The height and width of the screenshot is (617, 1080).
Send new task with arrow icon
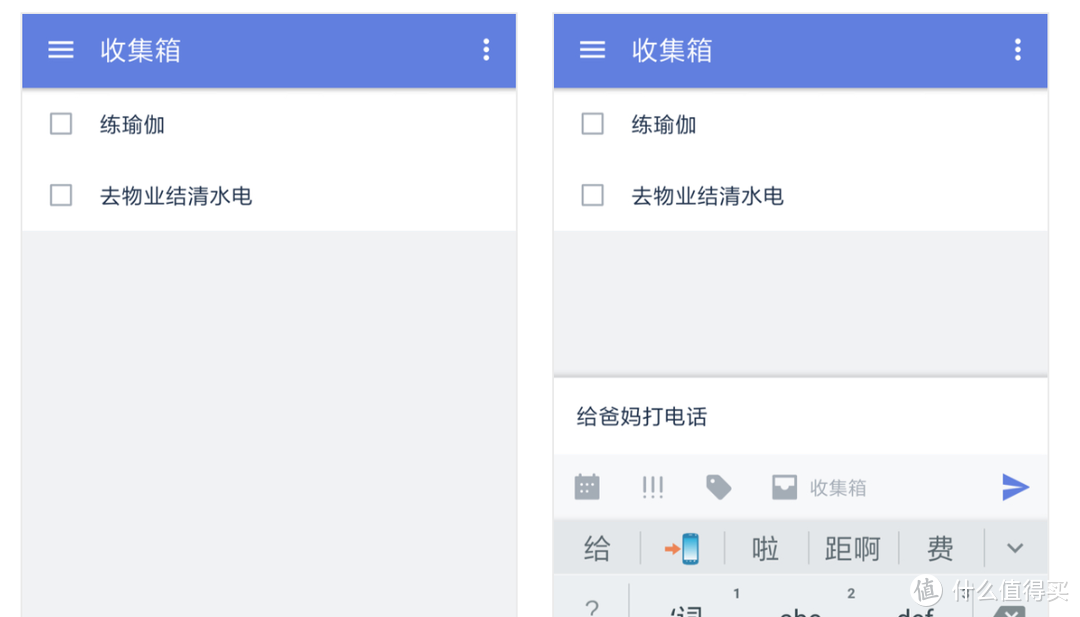pyautogui.click(x=1015, y=487)
